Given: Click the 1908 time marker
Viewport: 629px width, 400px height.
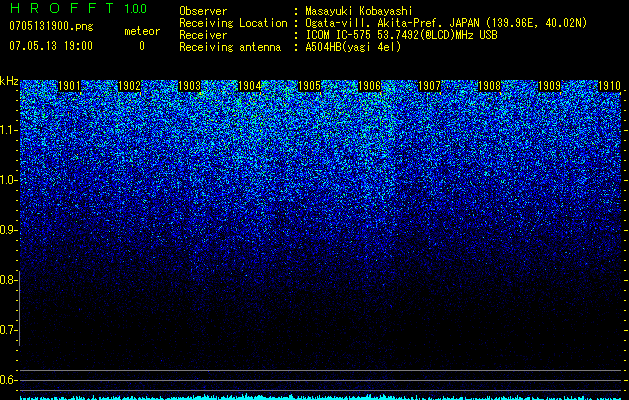Looking at the screenshot, I should [490, 86].
